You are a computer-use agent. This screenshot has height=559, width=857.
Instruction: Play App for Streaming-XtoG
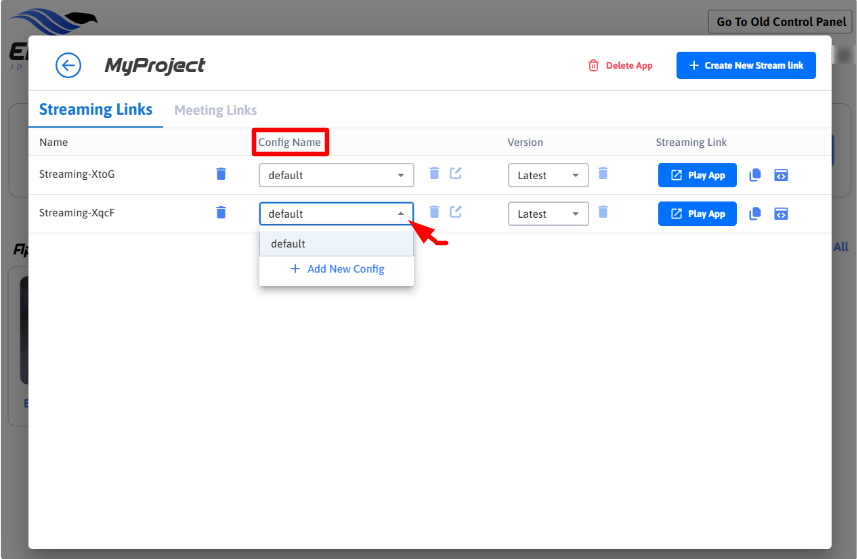point(697,175)
